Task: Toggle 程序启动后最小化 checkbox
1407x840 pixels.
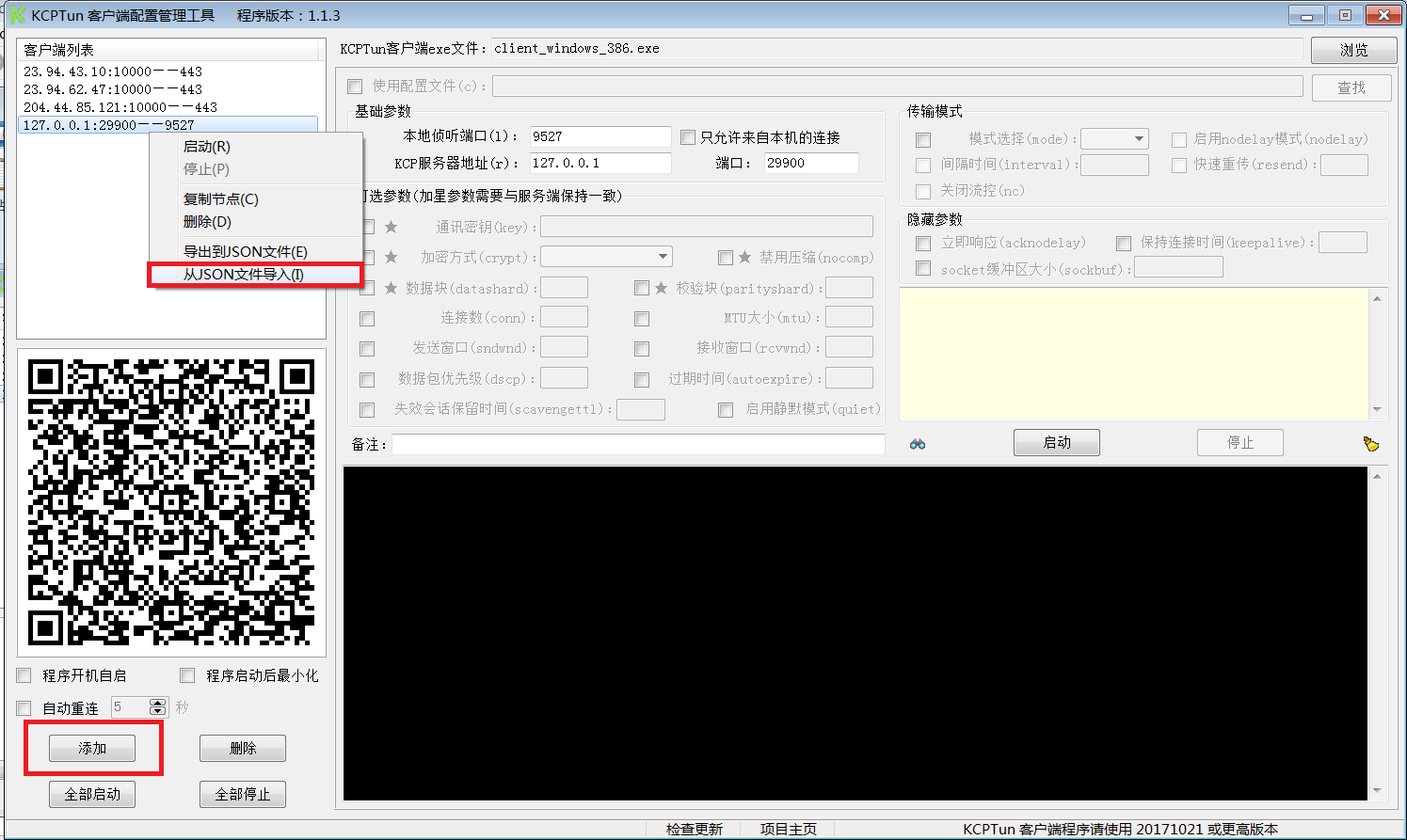Action: 187,675
